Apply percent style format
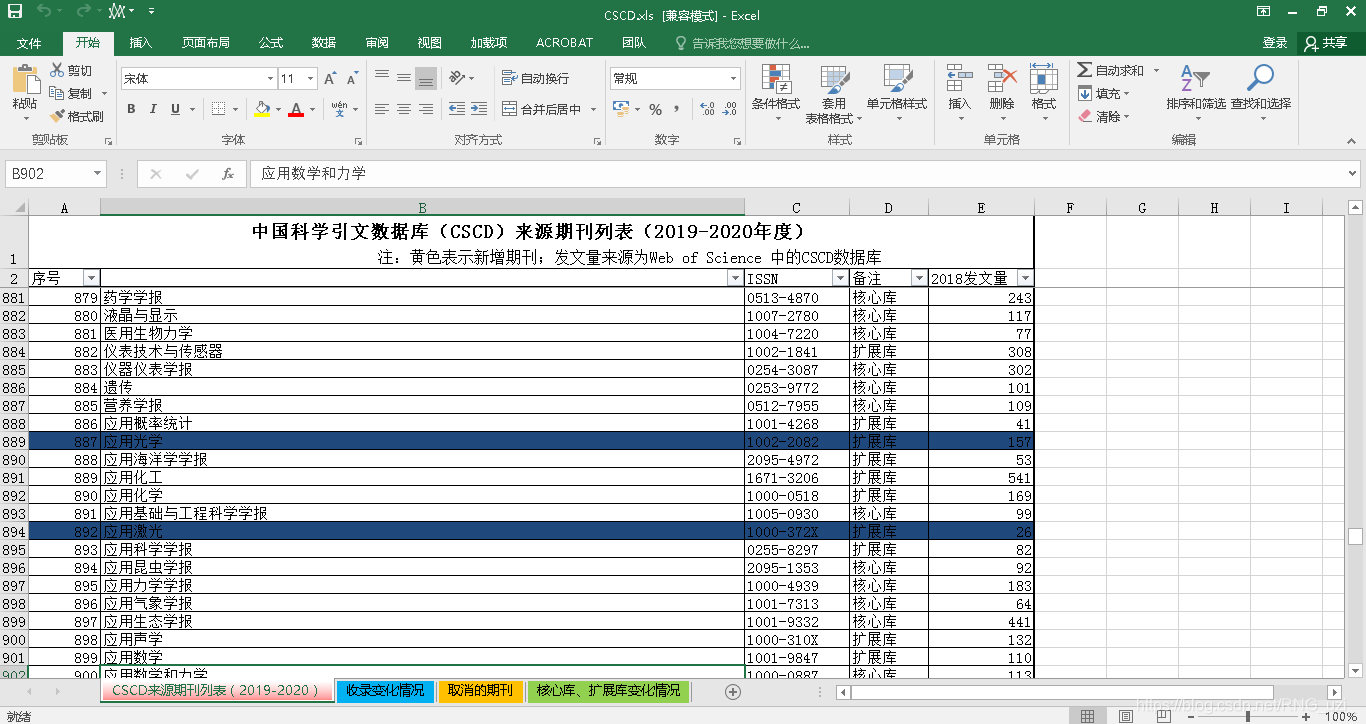This screenshot has height=724, width=1366. coord(656,109)
